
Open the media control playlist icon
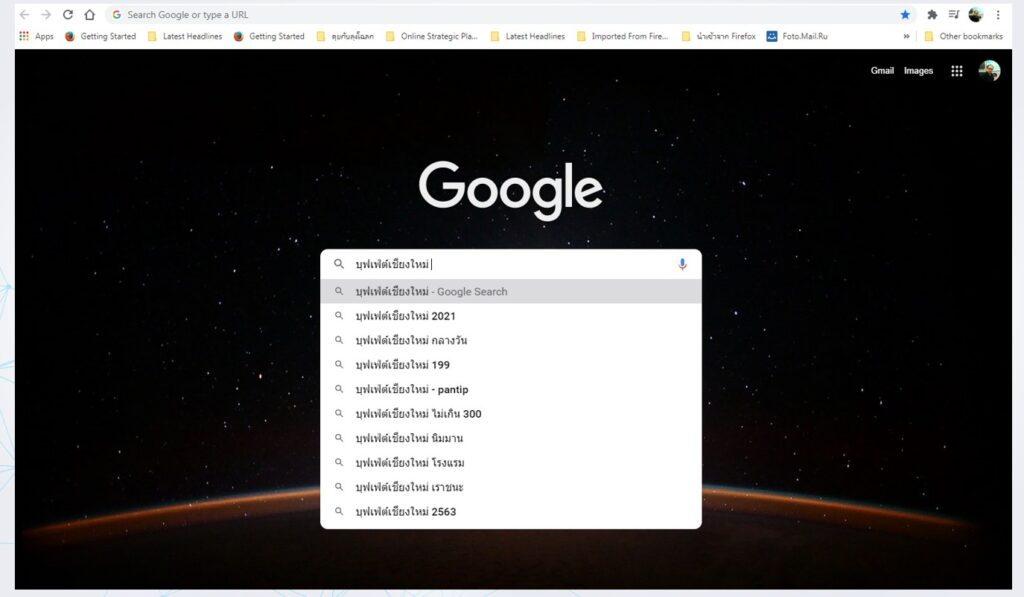coord(954,14)
